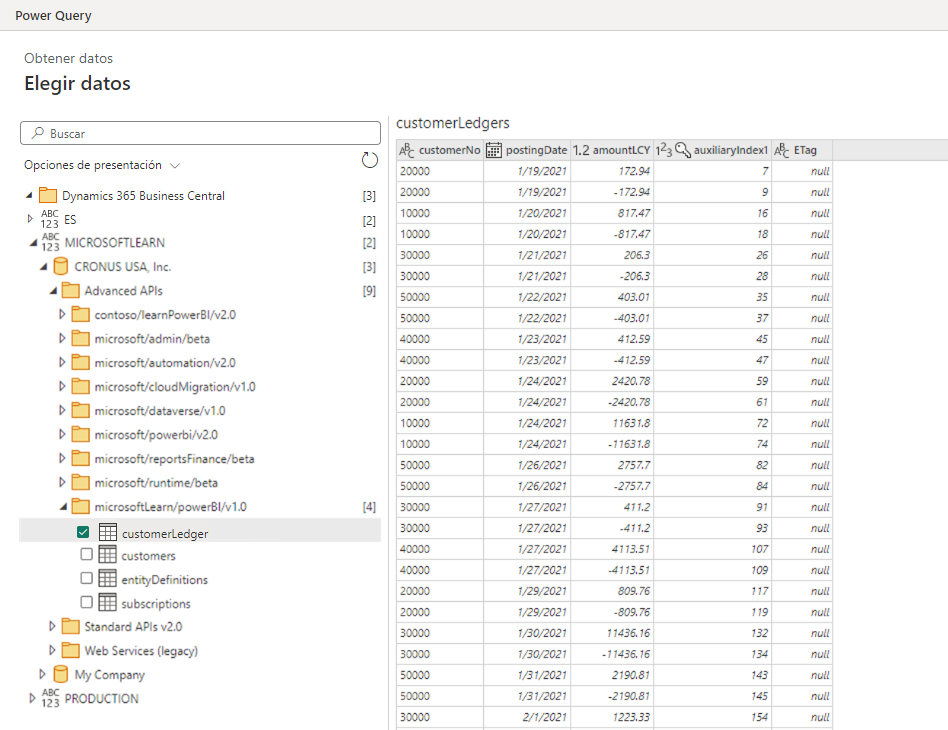
Task: Click the ABC 123 icon beside MICROSOFTLEARN
Action: click(x=51, y=243)
